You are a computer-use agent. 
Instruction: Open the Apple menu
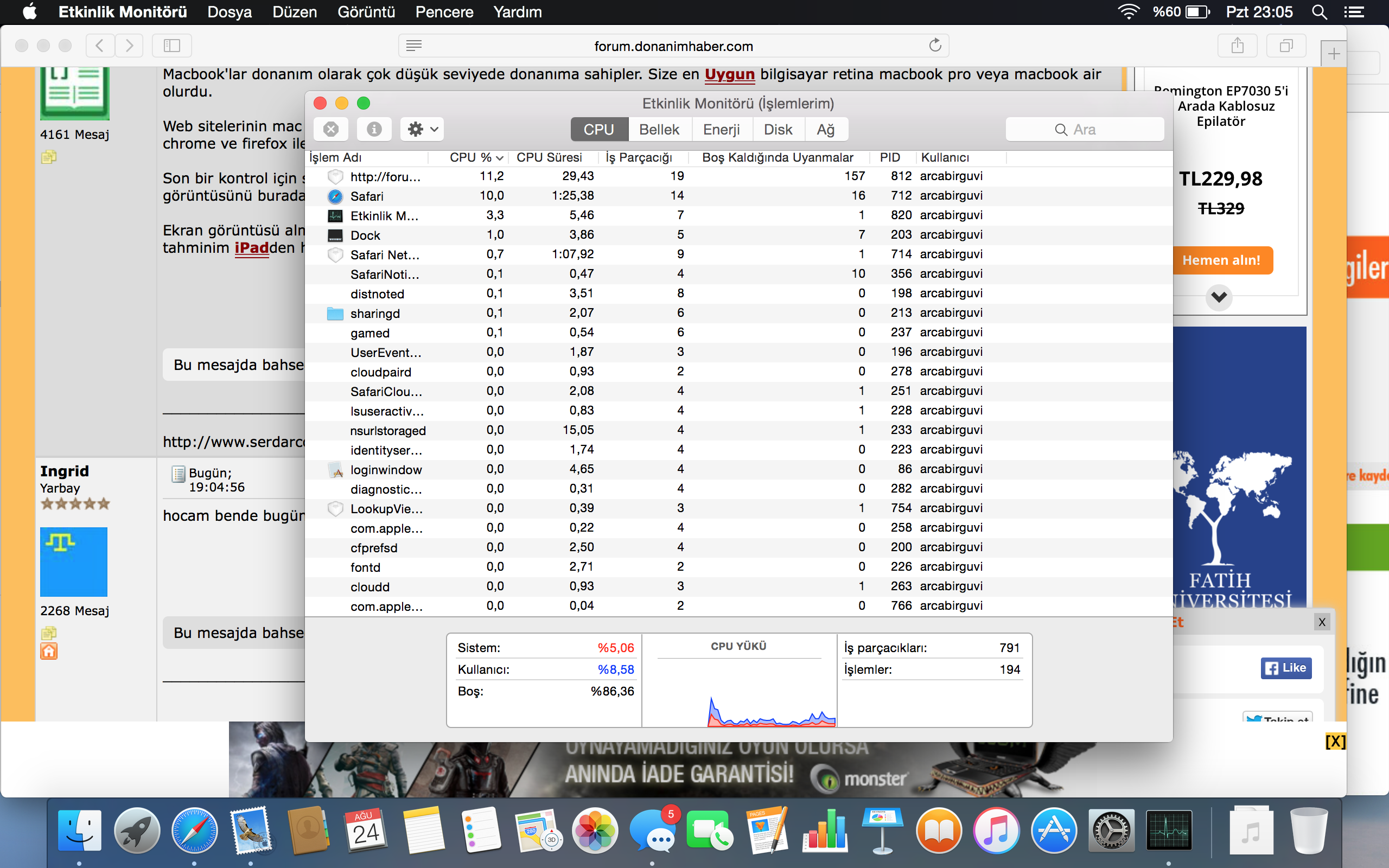30,12
